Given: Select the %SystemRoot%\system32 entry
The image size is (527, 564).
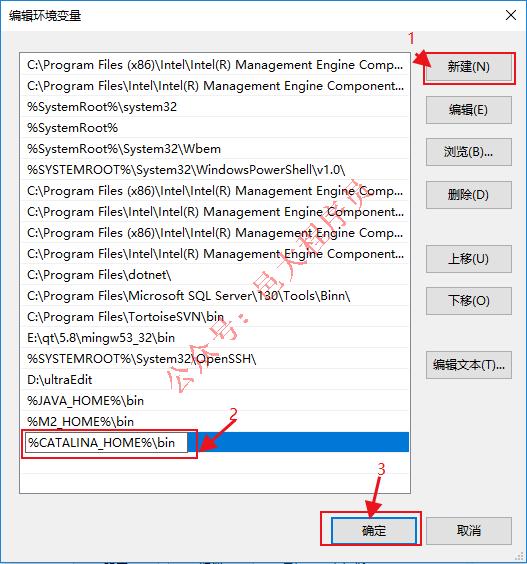Looking at the screenshot, I should 215,107.
